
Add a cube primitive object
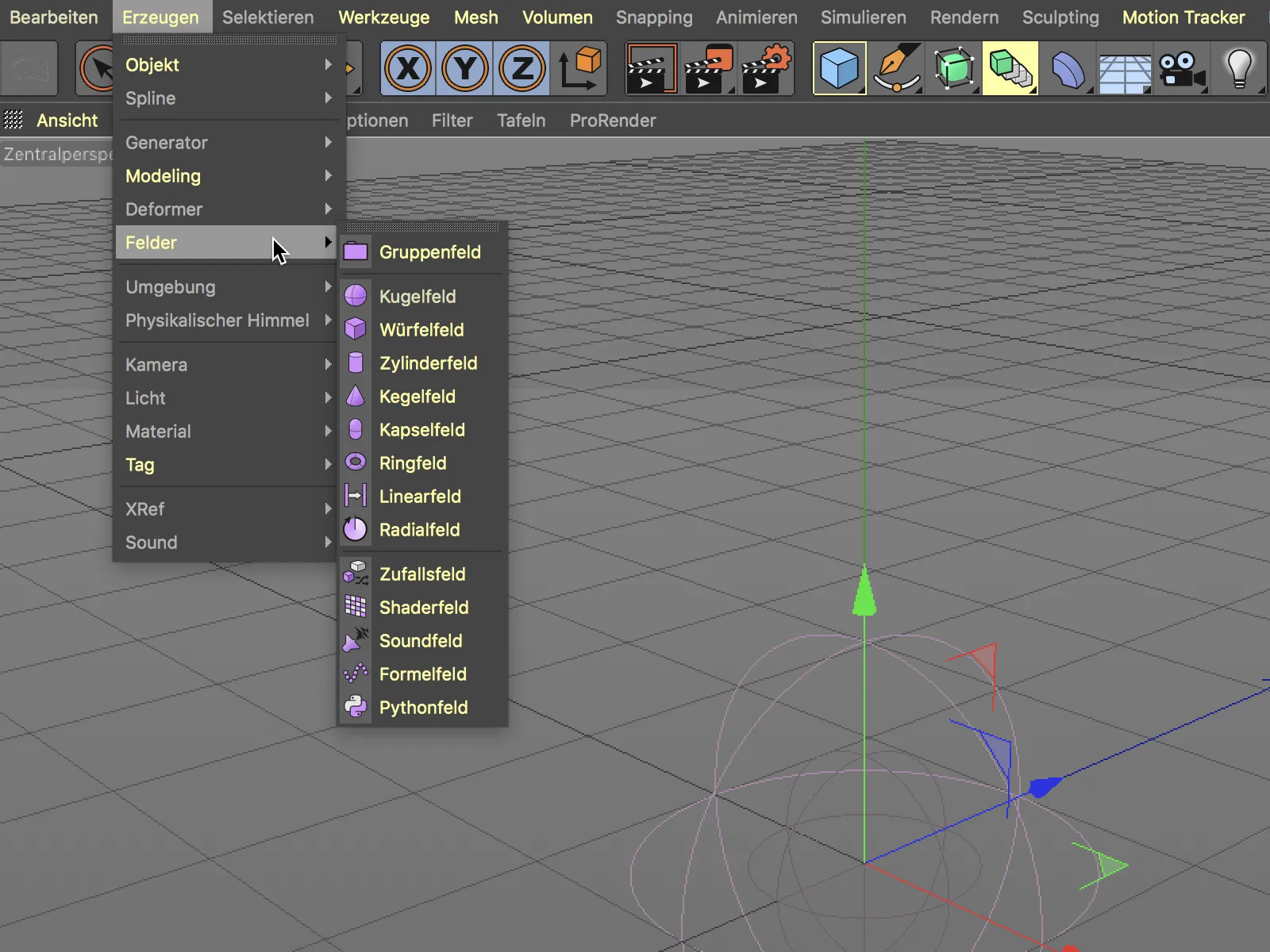pyautogui.click(x=840, y=69)
